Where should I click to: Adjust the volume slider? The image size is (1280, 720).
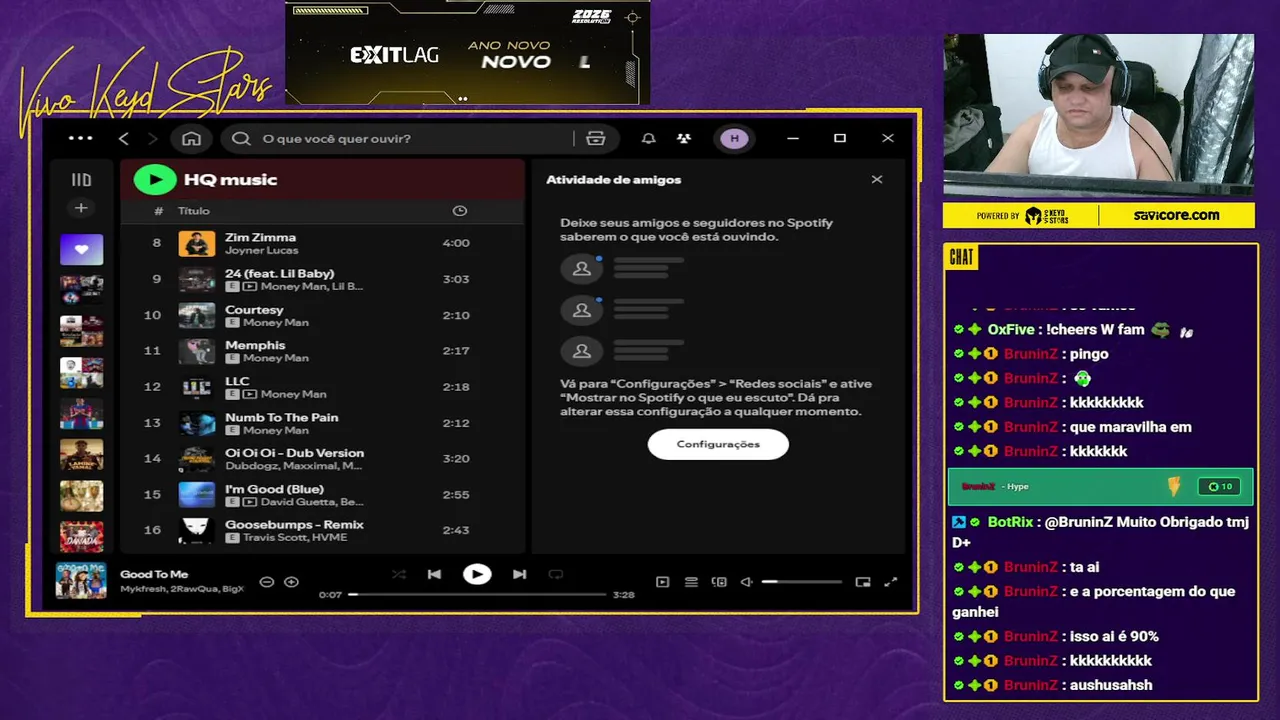coord(801,581)
